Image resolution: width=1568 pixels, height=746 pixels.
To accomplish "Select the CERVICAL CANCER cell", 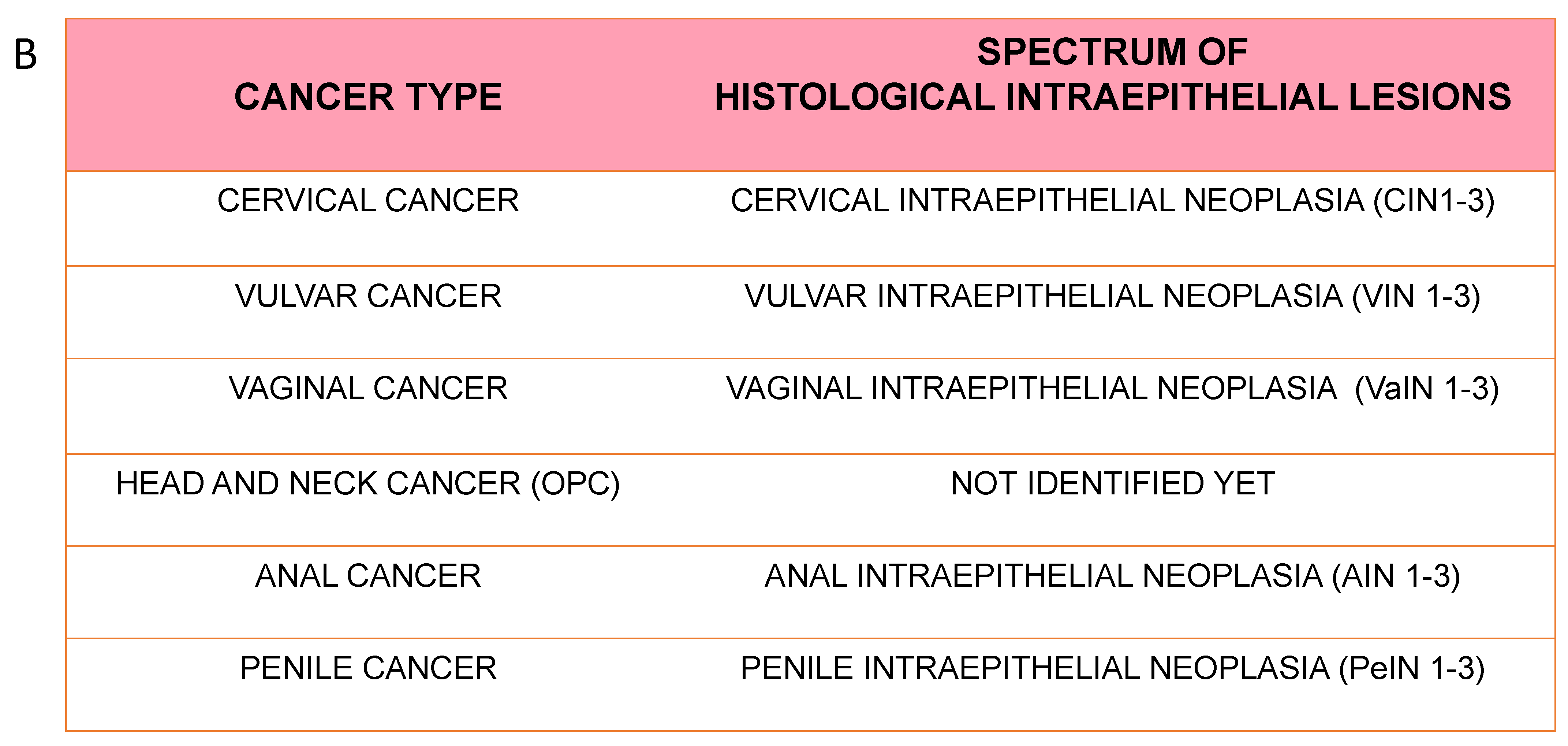I will pyautogui.click(x=367, y=200).
